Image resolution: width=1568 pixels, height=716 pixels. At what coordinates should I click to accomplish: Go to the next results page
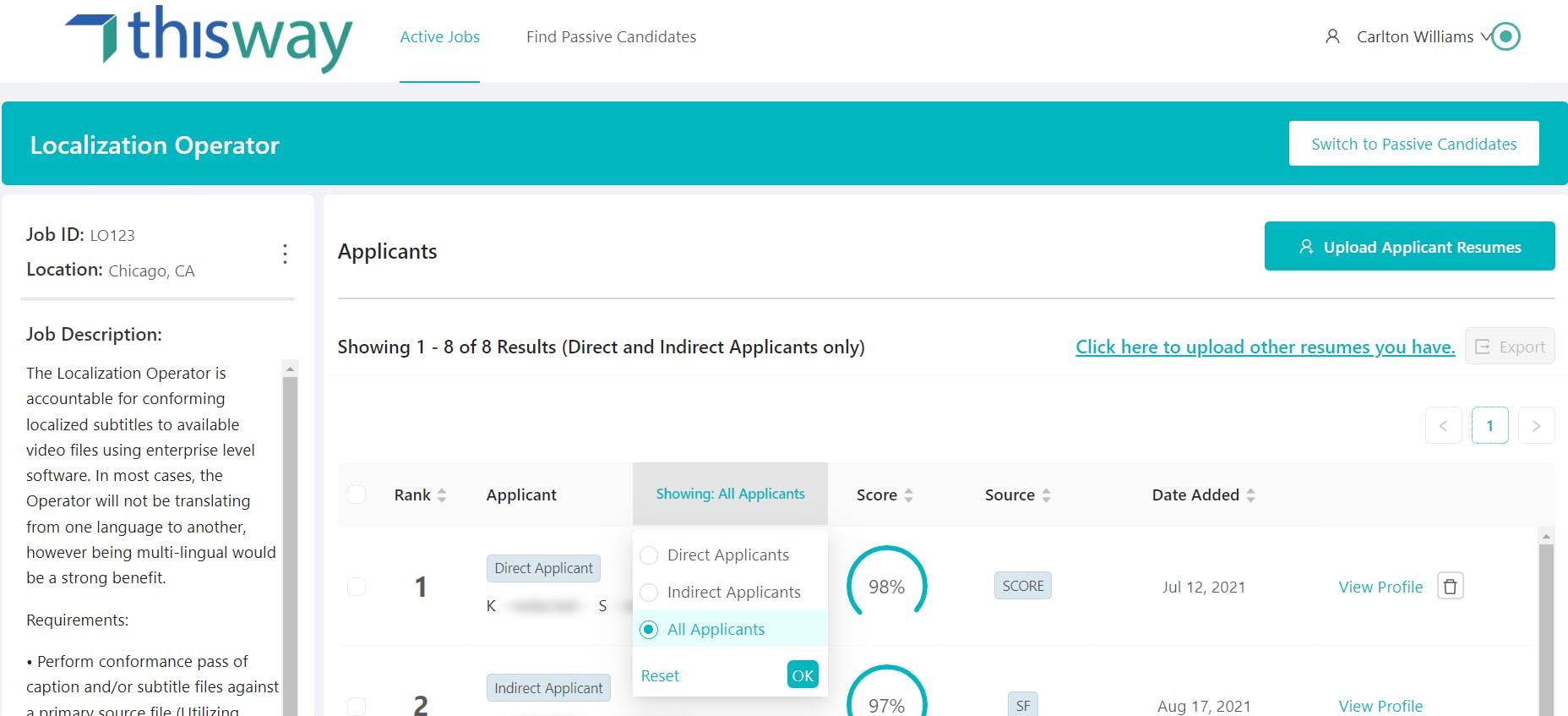(x=1537, y=425)
